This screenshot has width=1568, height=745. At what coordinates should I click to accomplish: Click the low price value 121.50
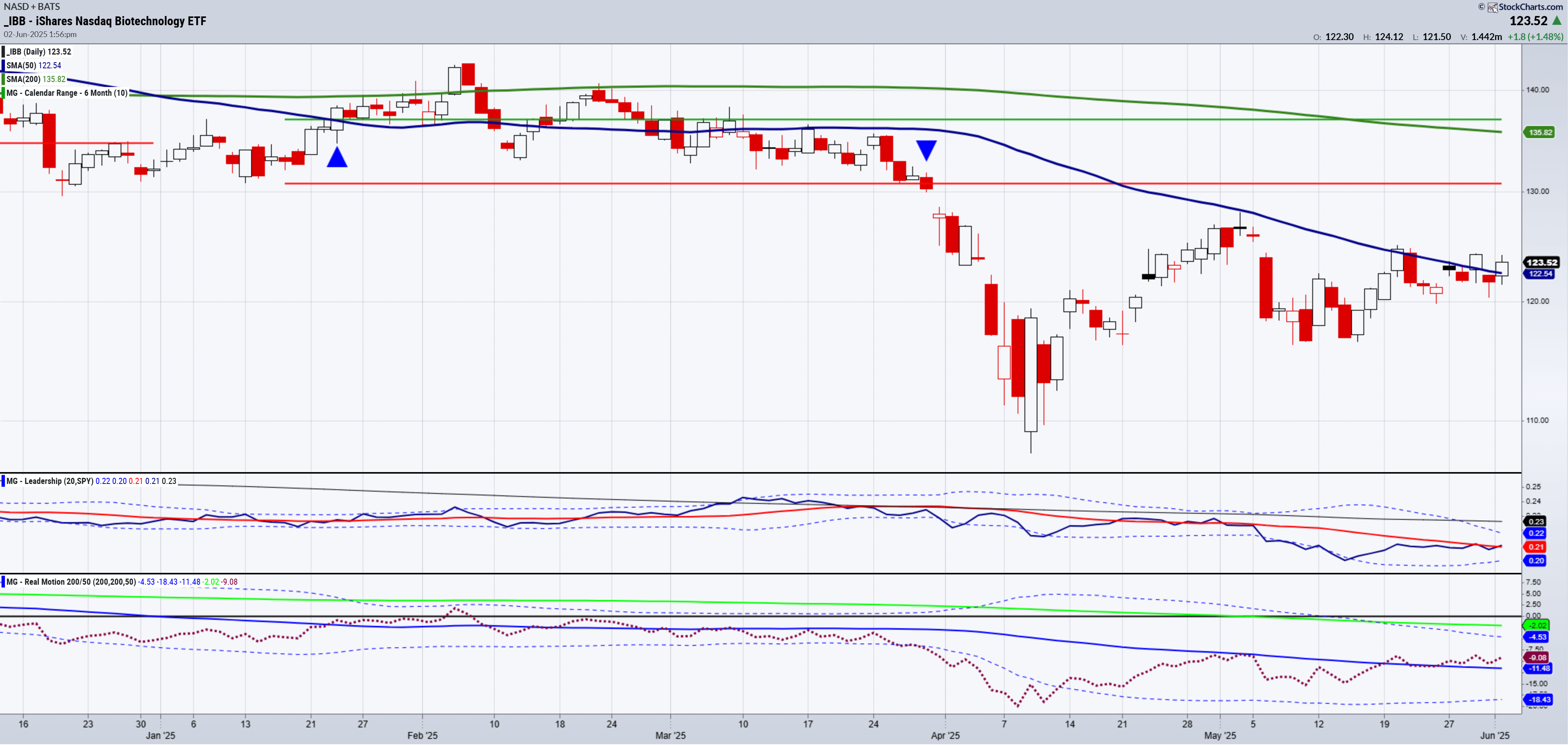tap(1437, 37)
